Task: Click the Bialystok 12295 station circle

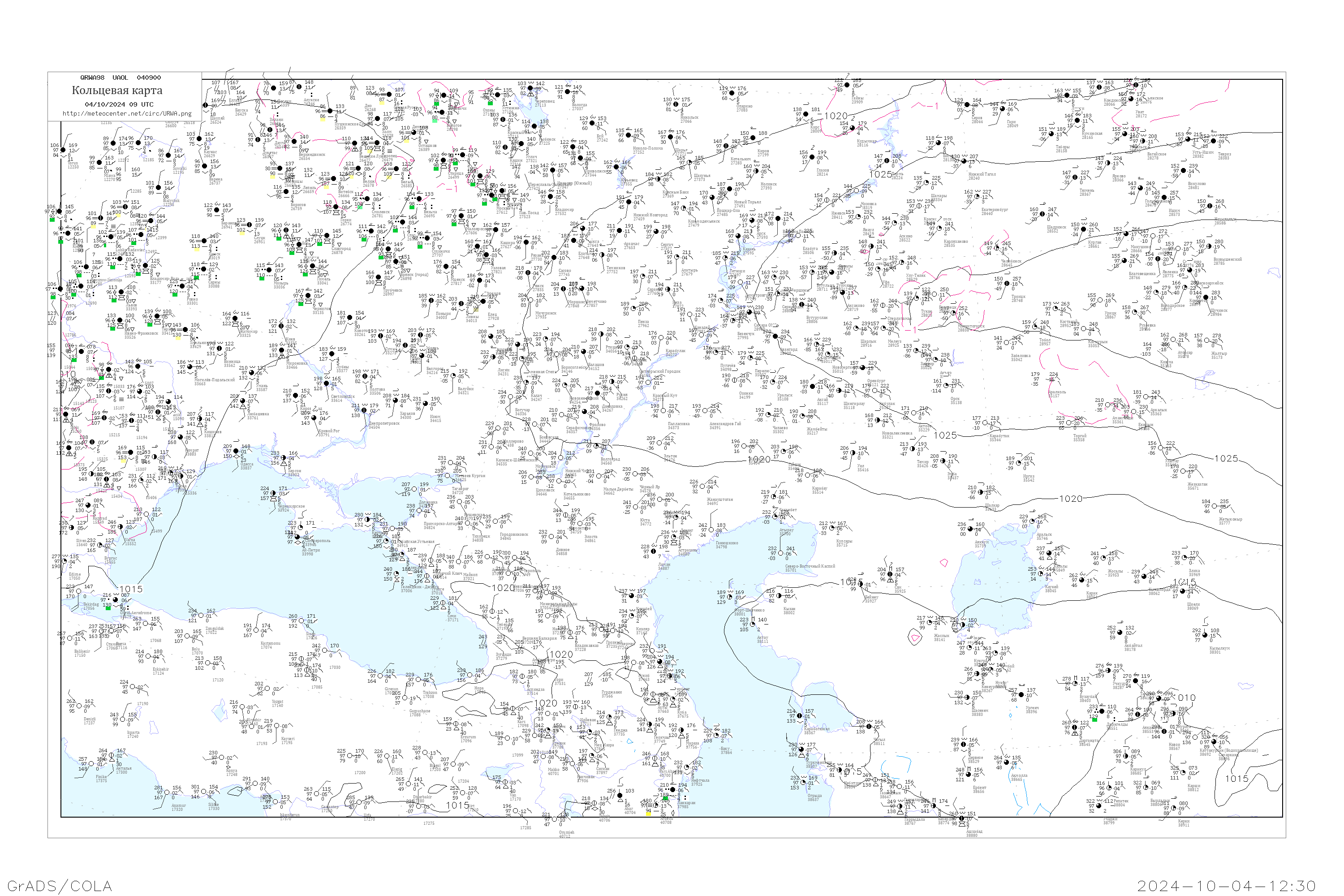Action: pyautogui.click(x=159, y=187)
